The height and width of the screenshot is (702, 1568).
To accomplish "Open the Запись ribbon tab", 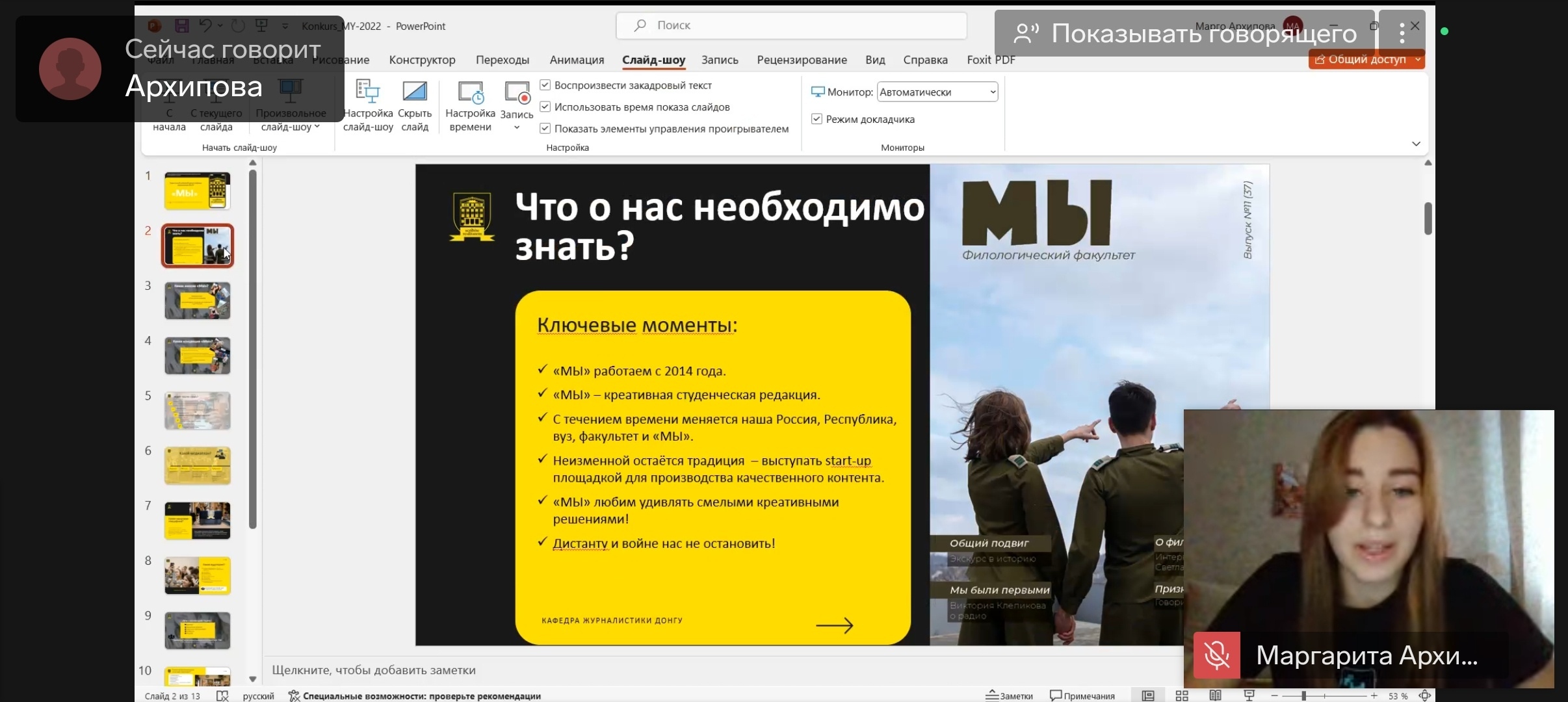I will (x=720, y=60).
